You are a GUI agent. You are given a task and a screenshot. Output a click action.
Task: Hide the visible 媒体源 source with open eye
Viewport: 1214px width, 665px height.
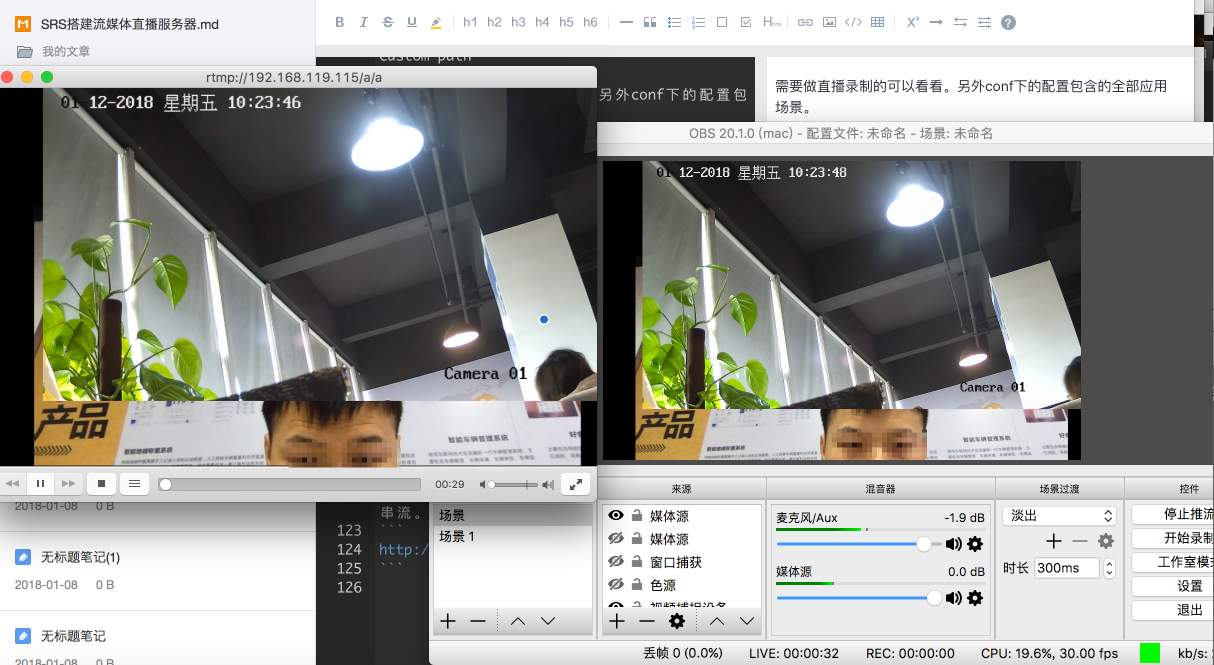coord(616,516)
